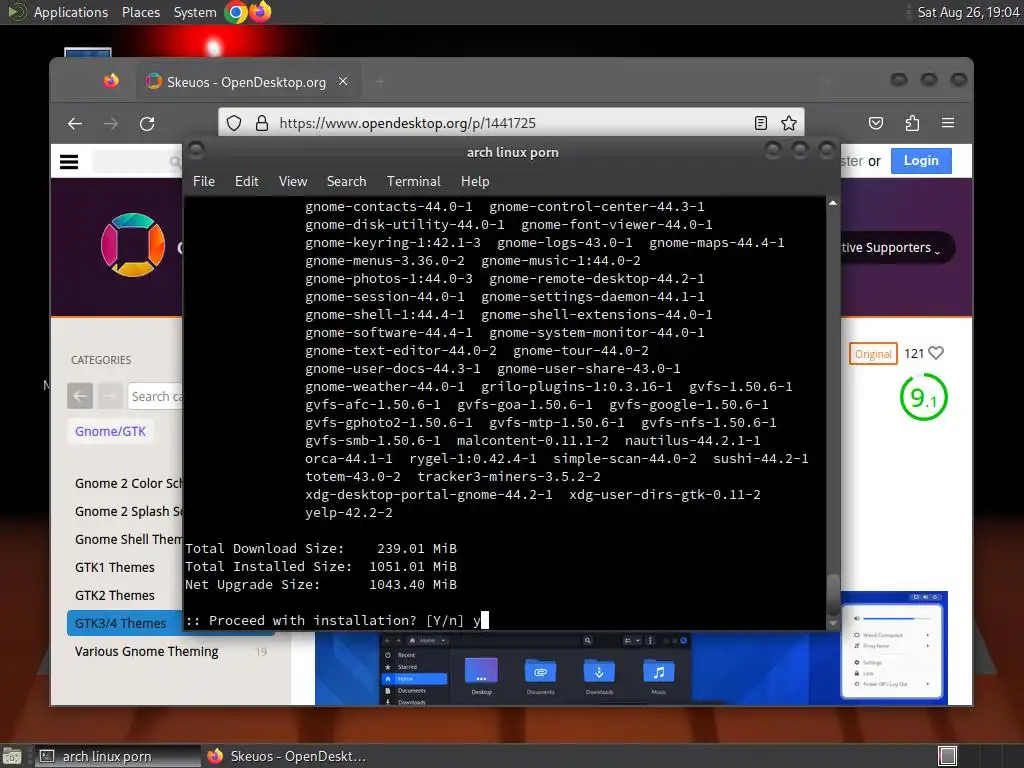Like the product with the heart icon
The width and height of the screenshot is (1024, 768).
pos(936,353)
